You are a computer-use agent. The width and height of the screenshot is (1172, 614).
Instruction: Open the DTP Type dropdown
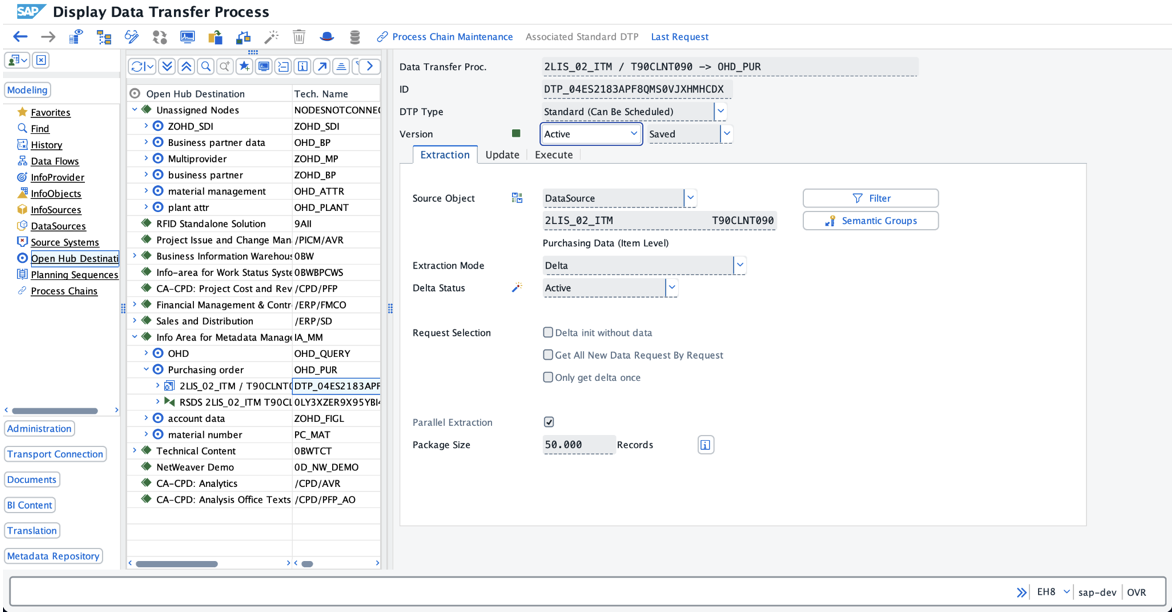pyautogui.click(x=721, y=111)
